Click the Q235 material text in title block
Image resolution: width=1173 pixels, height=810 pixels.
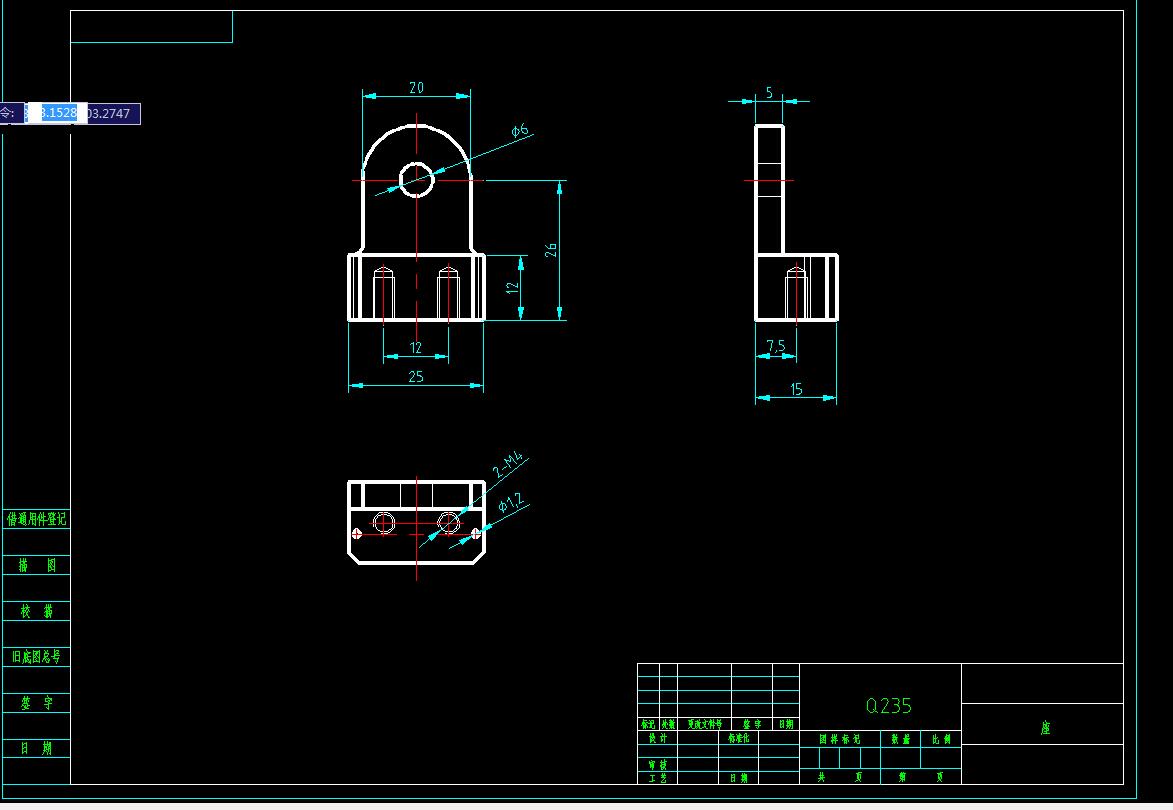click(888, 705)
